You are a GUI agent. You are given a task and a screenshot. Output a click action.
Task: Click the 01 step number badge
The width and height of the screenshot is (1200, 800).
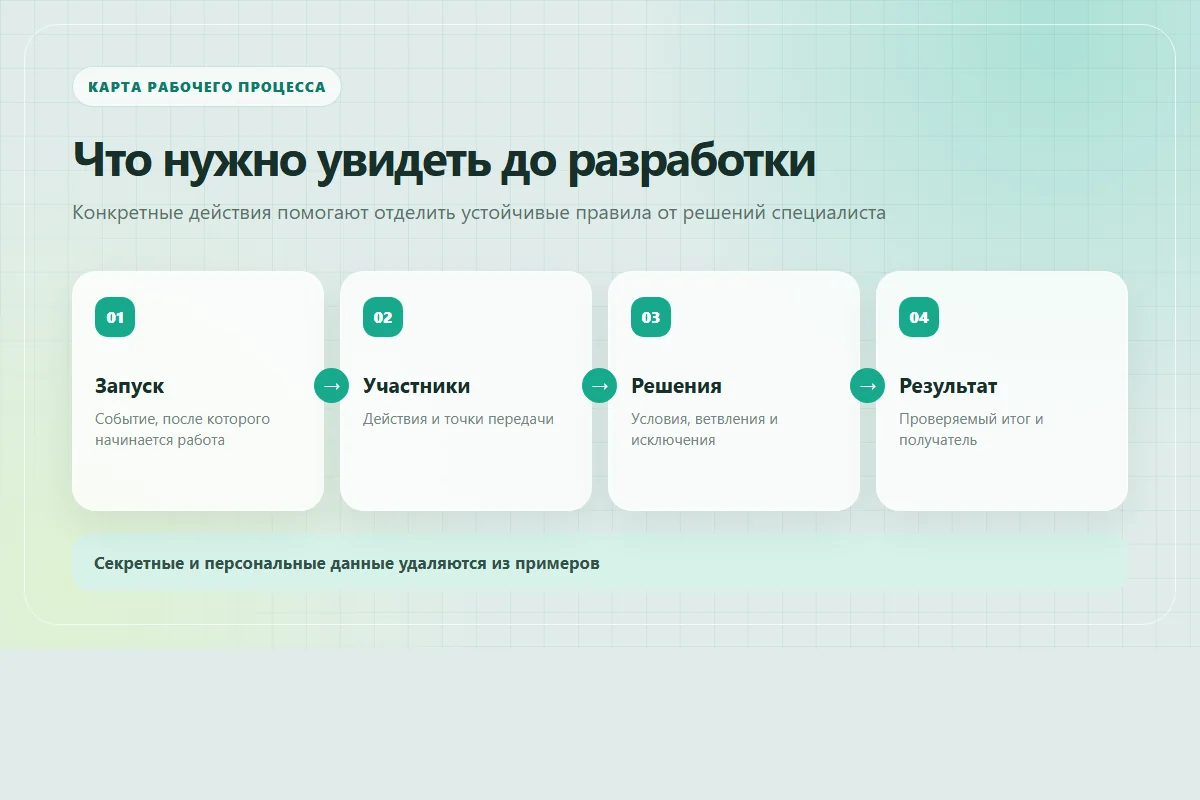pos(115,317)
